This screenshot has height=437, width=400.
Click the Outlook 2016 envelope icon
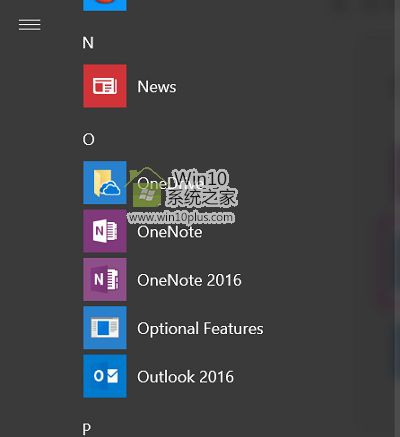pos(105,376)
